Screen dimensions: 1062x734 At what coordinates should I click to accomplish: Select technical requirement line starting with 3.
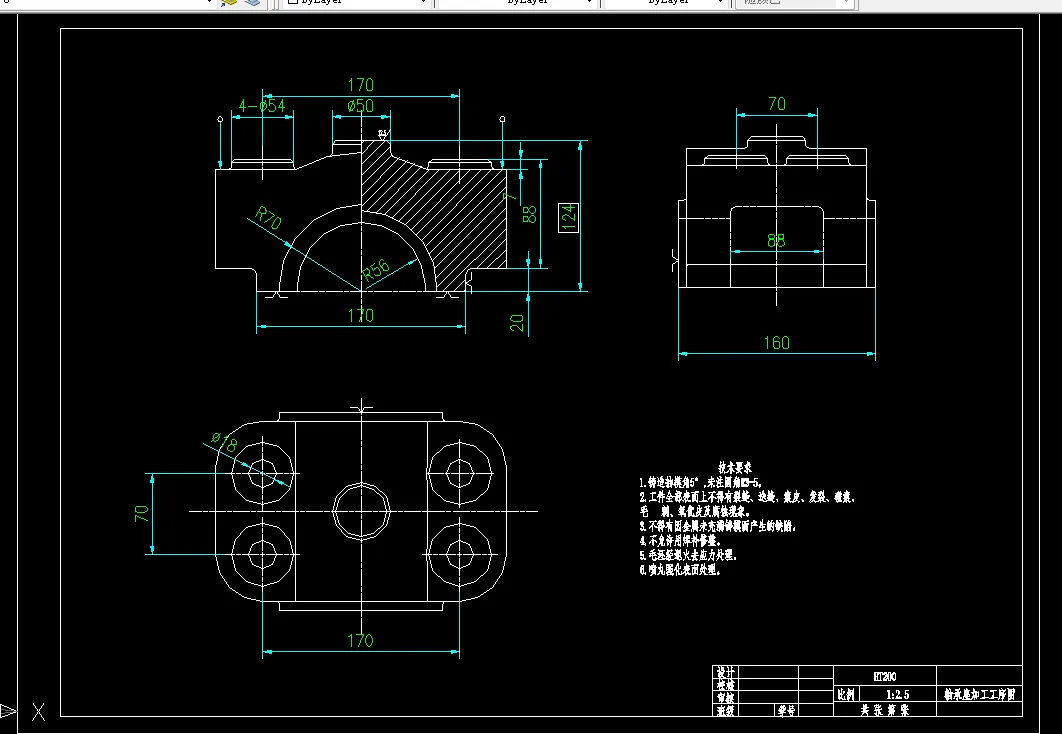pos(718,526)
